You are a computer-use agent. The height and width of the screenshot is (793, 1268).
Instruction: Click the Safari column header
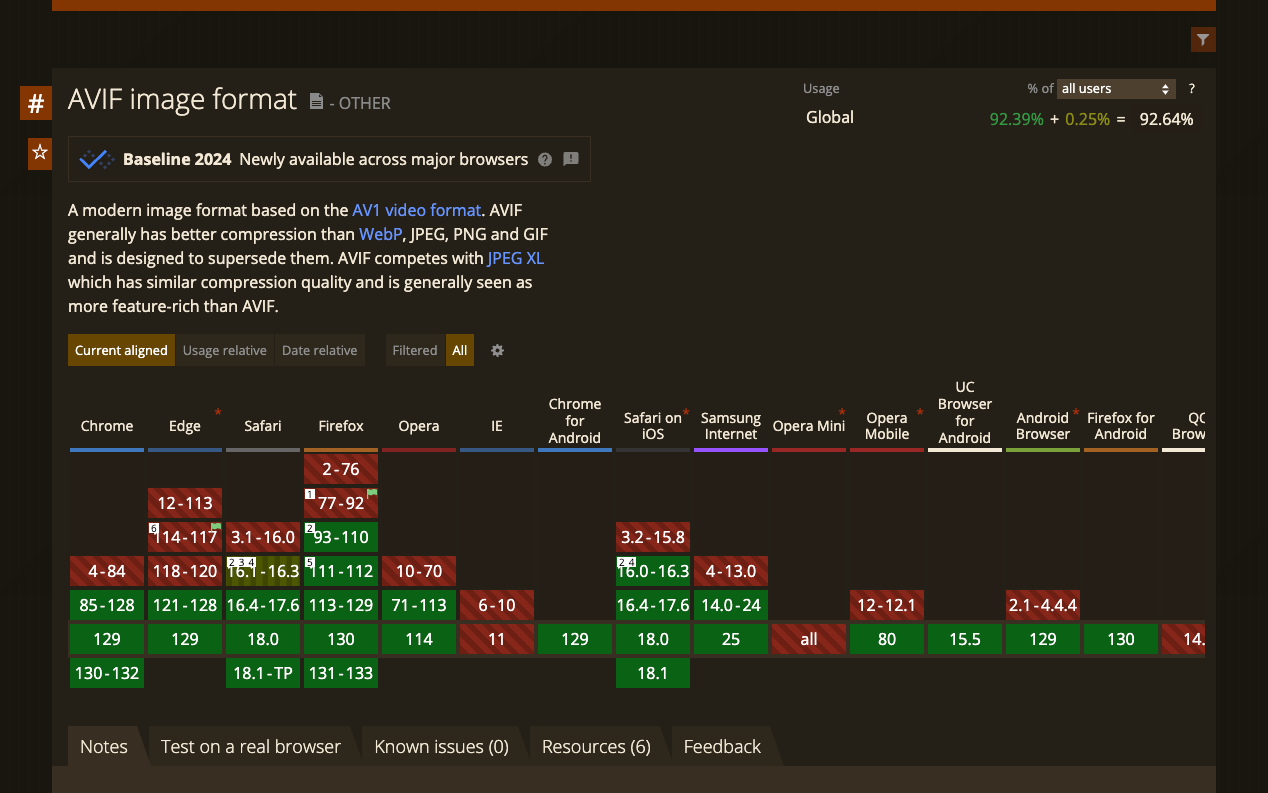(263, 426)
